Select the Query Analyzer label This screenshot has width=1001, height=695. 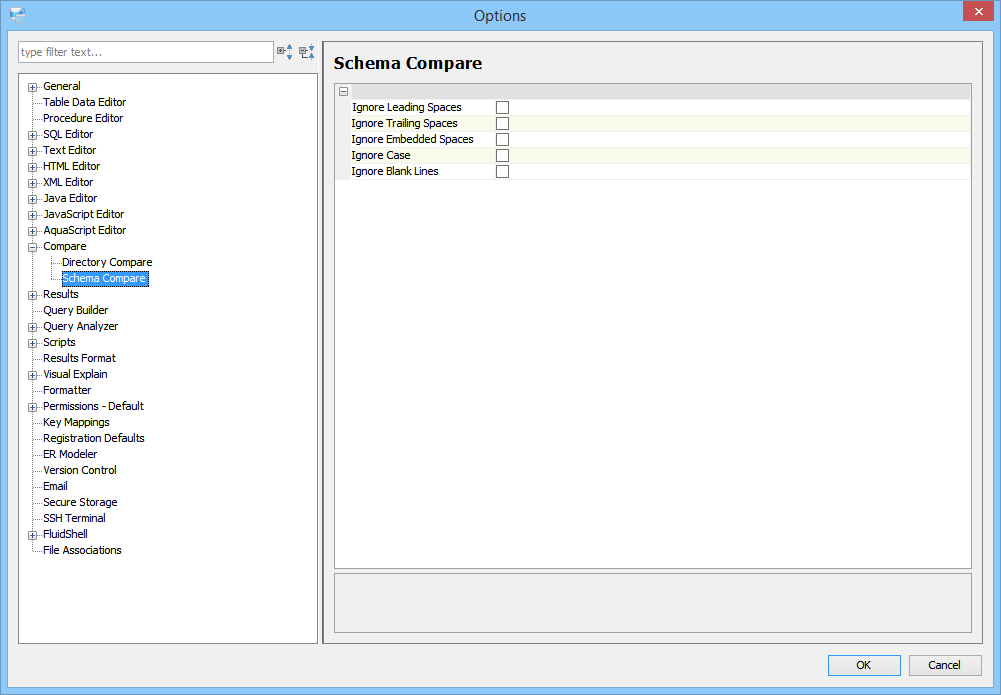[80, 326]
